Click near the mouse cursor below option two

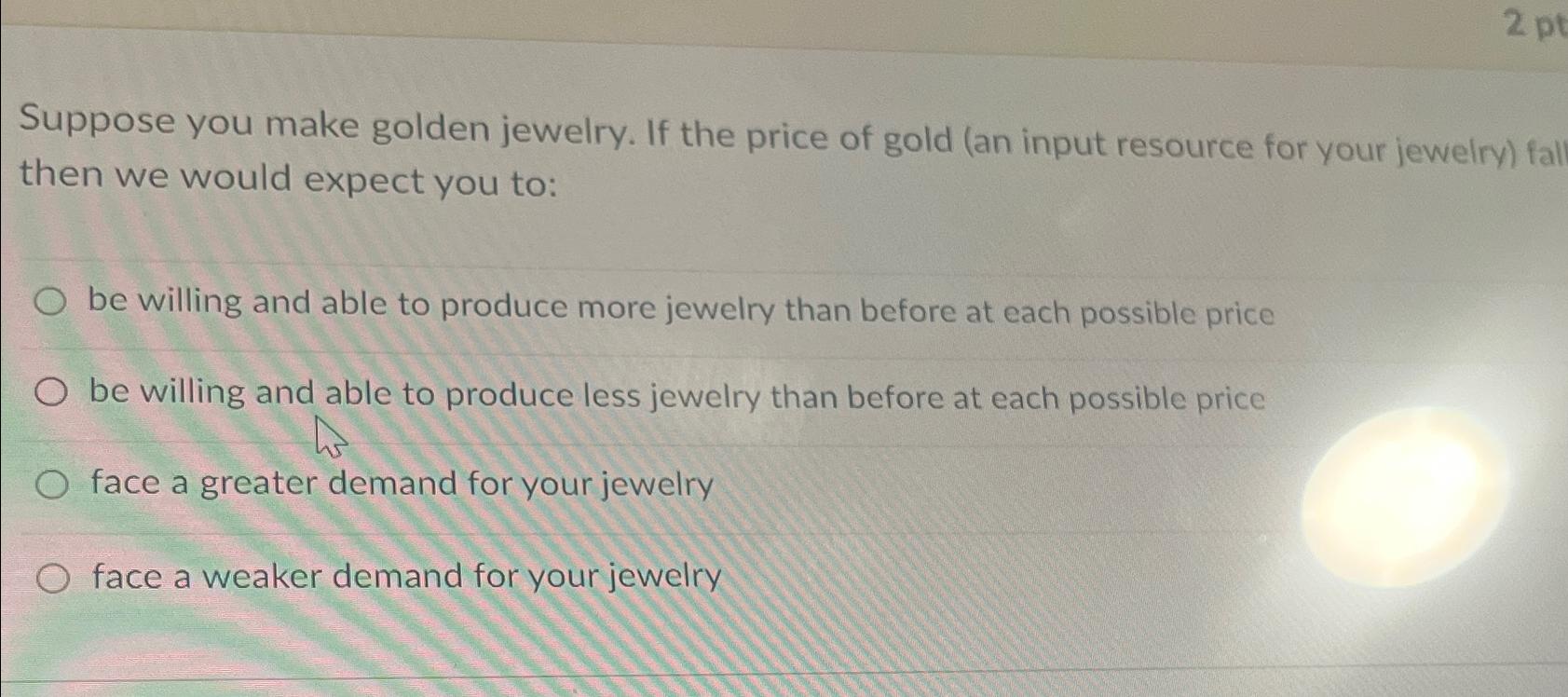coord(330,436)
